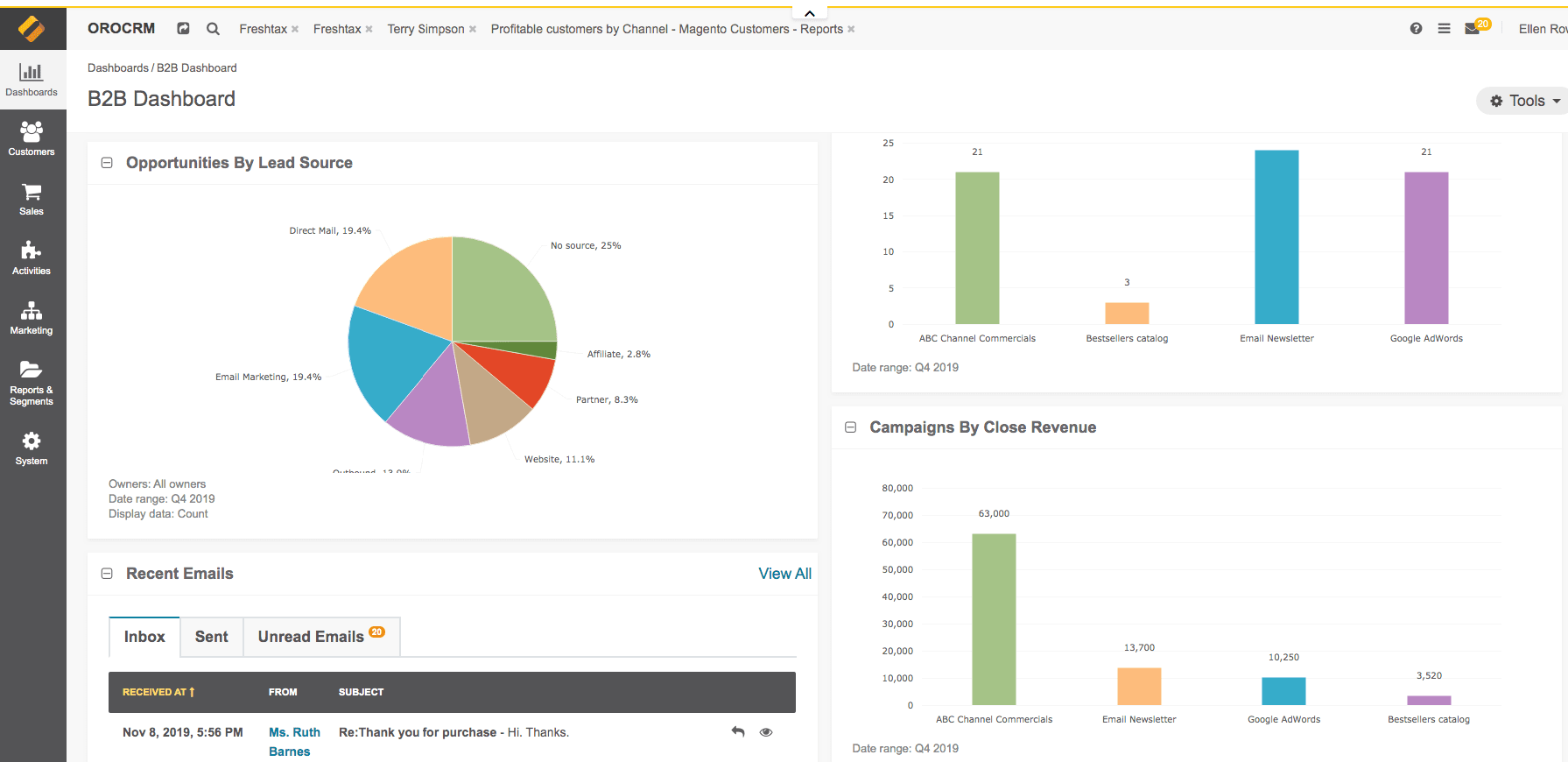Image resolution: width=1568 pixels, height=762 pixels.
Task: Open Re:Thank you for purchase email
Action: (454, 732)
